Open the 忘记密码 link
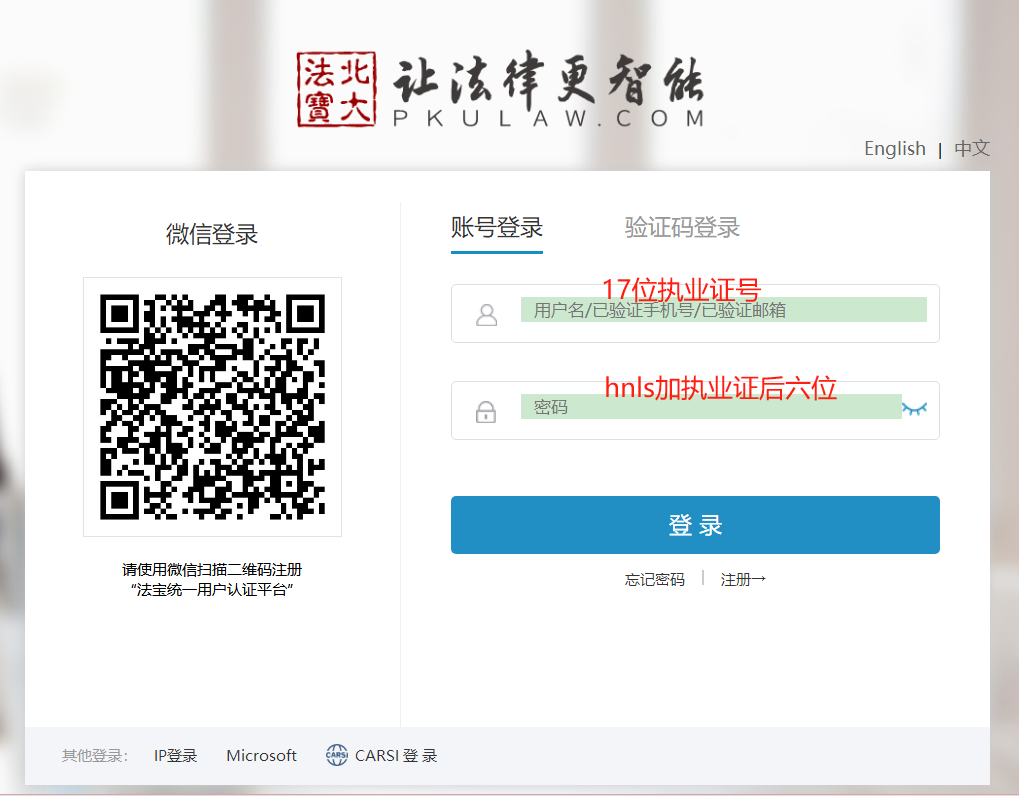Screen dimensions: 1019x796 click(655, 580)
